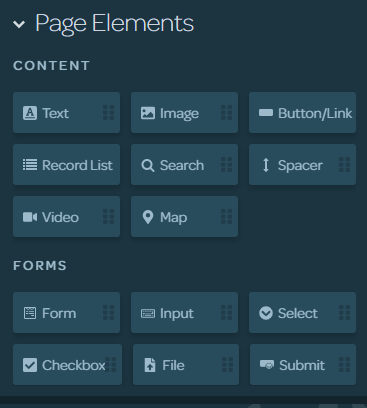The width and height of the screenshot is (367, 408).
Task: Grab the Text element drag handle
Action: (109, 113)
